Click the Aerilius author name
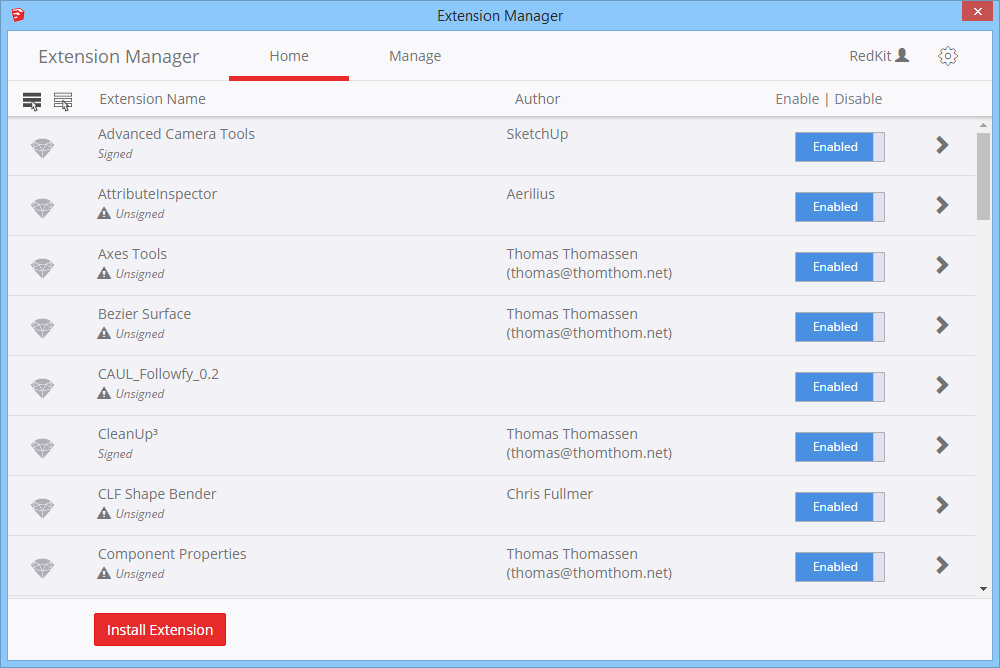 (531, 194)
